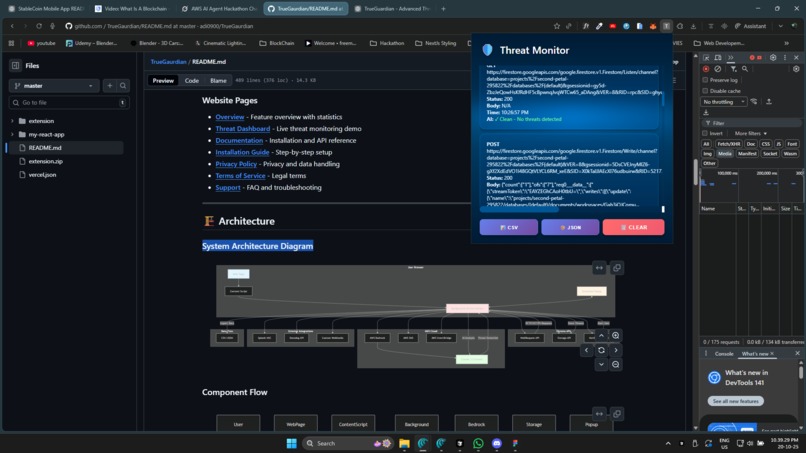
Task: Open the Windows Start menu
Action: click(x=291, y=443)
